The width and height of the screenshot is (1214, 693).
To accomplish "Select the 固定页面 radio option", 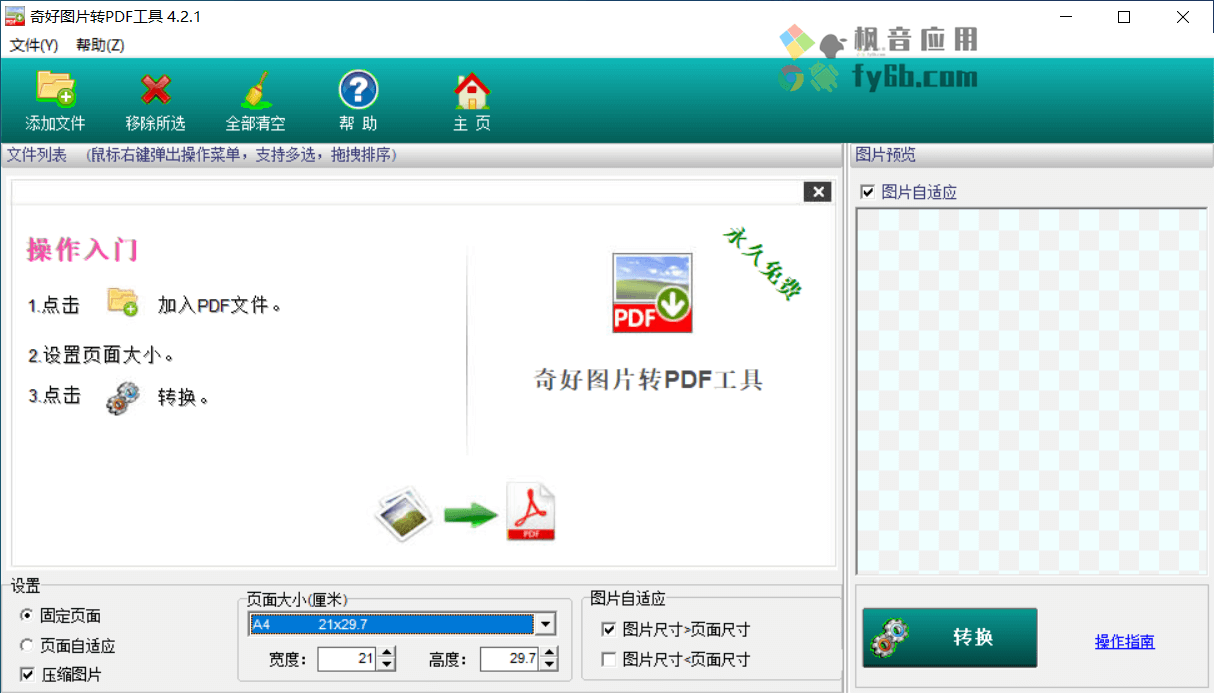I will coord(27,616).
